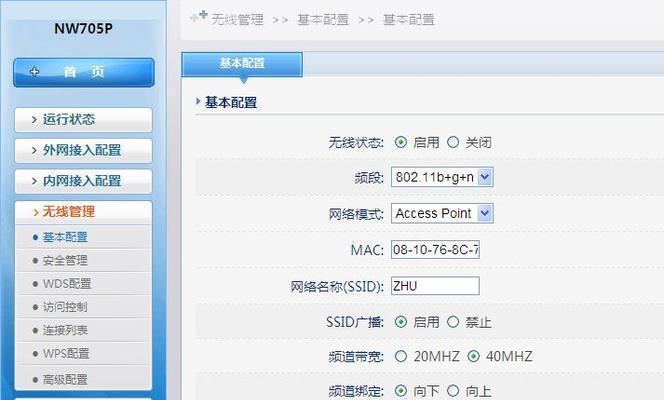Open 高级配置 in the sidebar
This screenshot has height=400, width=664.
(x=65, y=380)
